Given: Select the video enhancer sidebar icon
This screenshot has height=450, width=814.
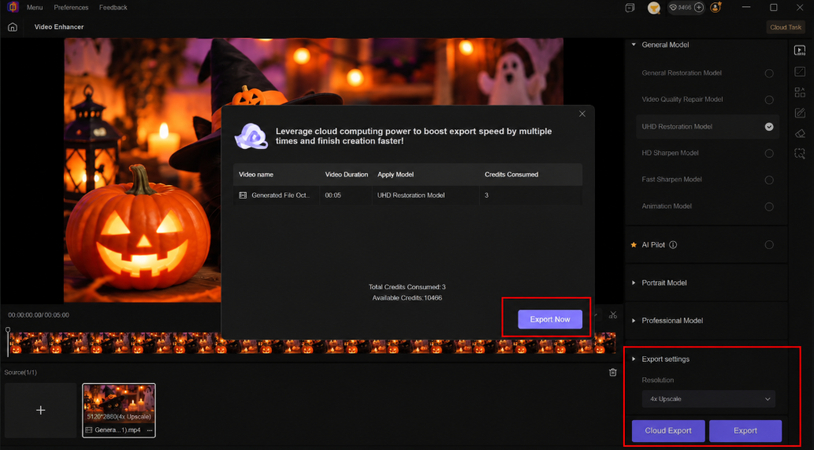Looking at the screenshot, I should (x=799, y=50).
